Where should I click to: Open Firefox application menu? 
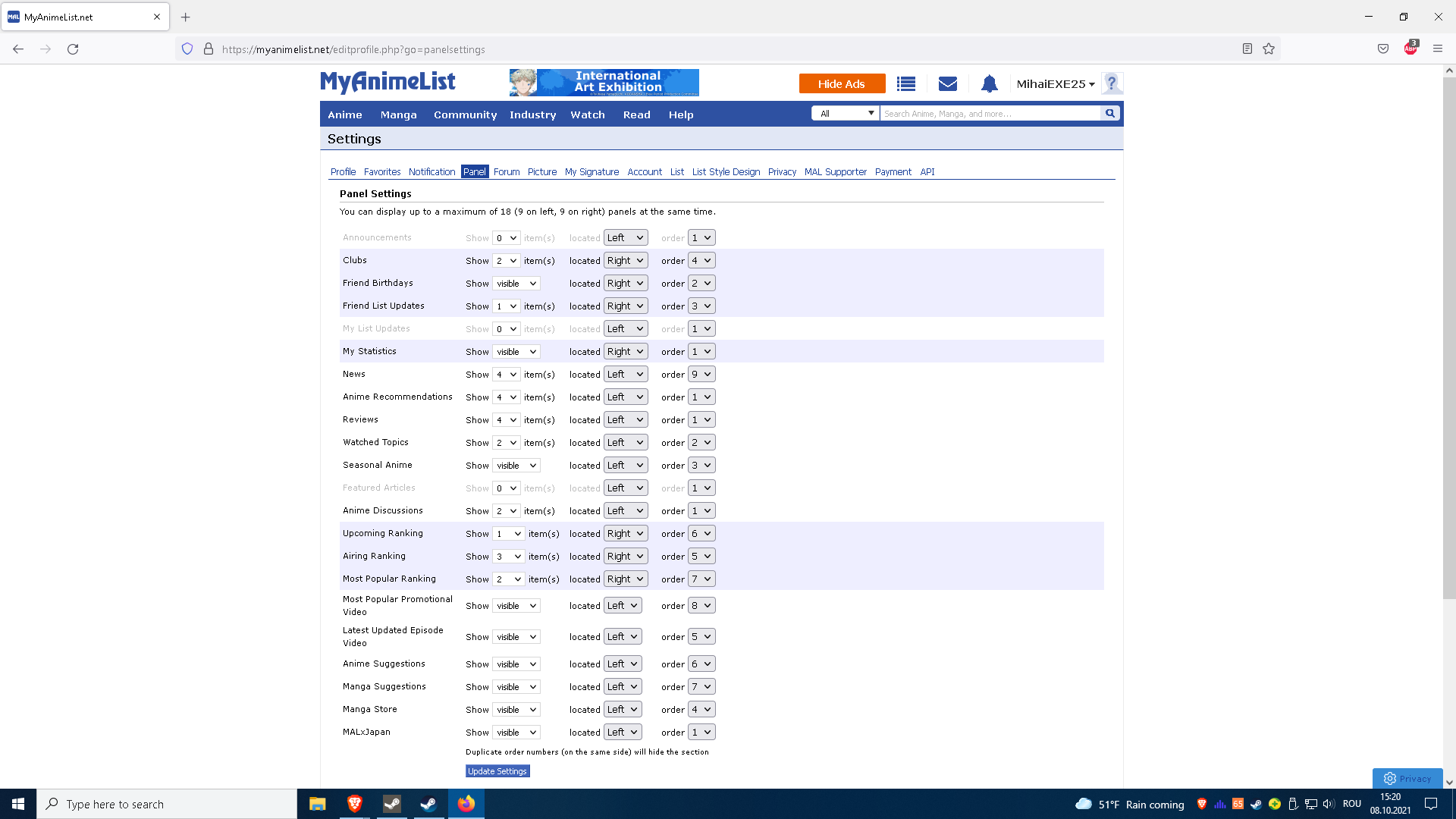tap(1437, 49)
